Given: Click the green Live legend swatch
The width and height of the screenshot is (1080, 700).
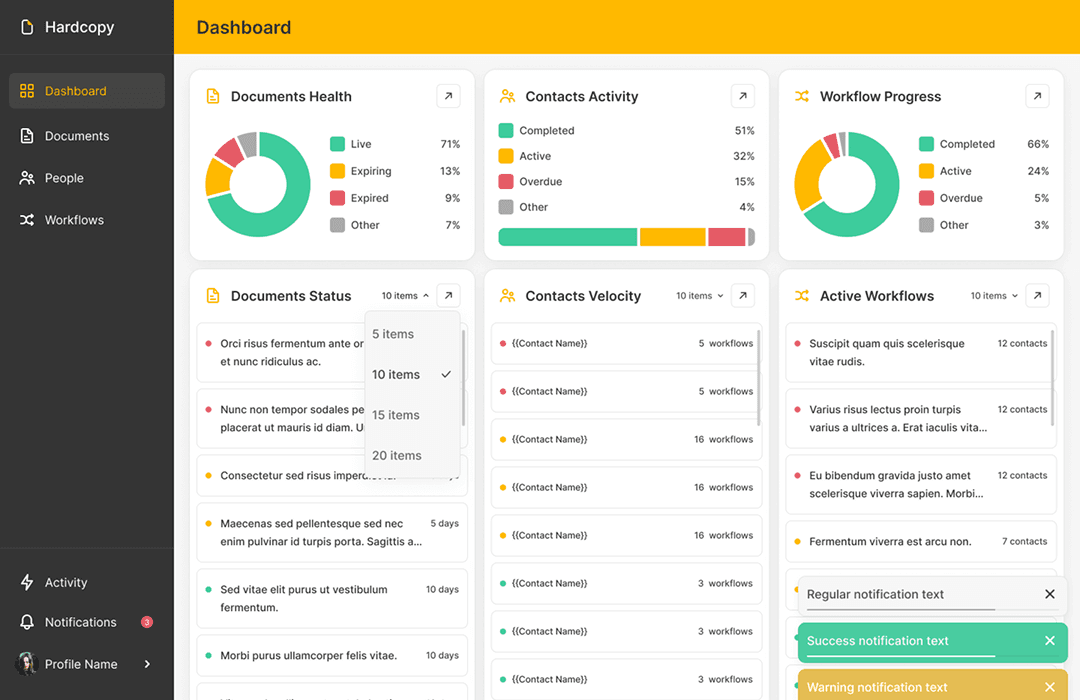Looking at the screenshot, I should click(x=338, y=144).
